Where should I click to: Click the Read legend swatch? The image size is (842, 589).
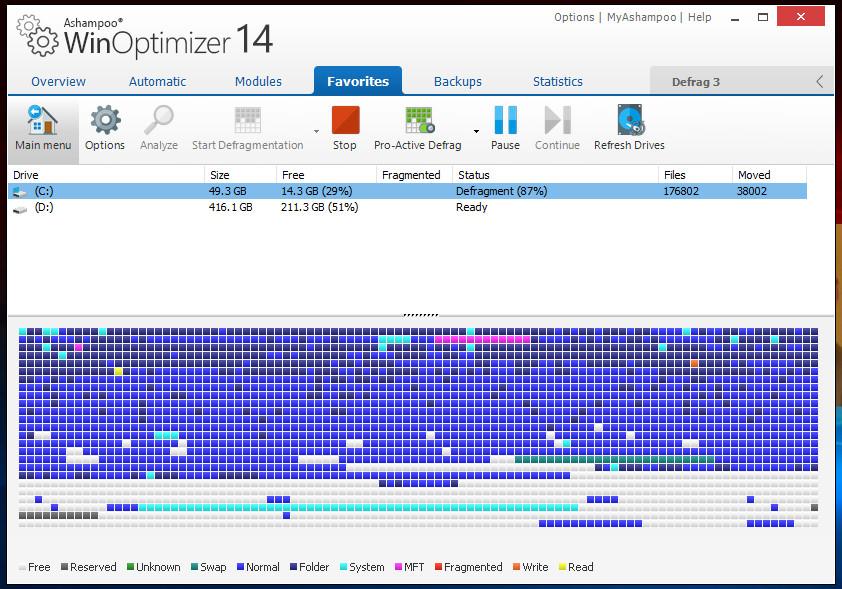click(x=562, y=567)
